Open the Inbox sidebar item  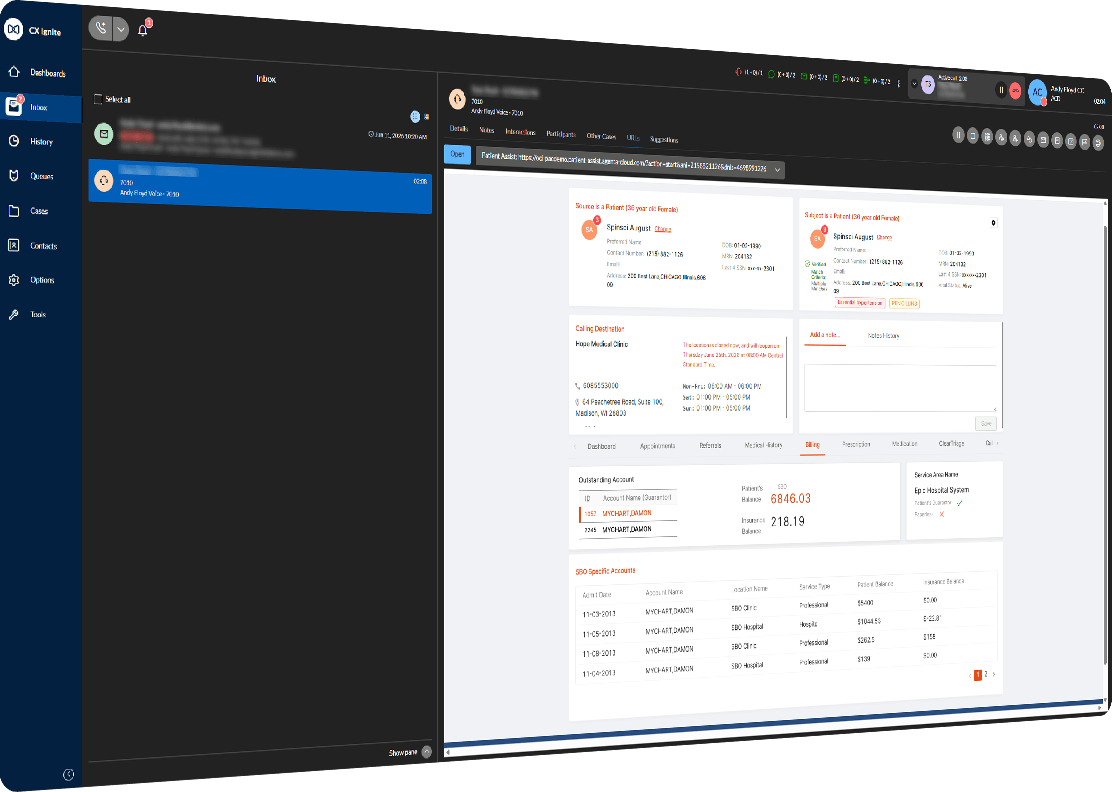[40, 107]
